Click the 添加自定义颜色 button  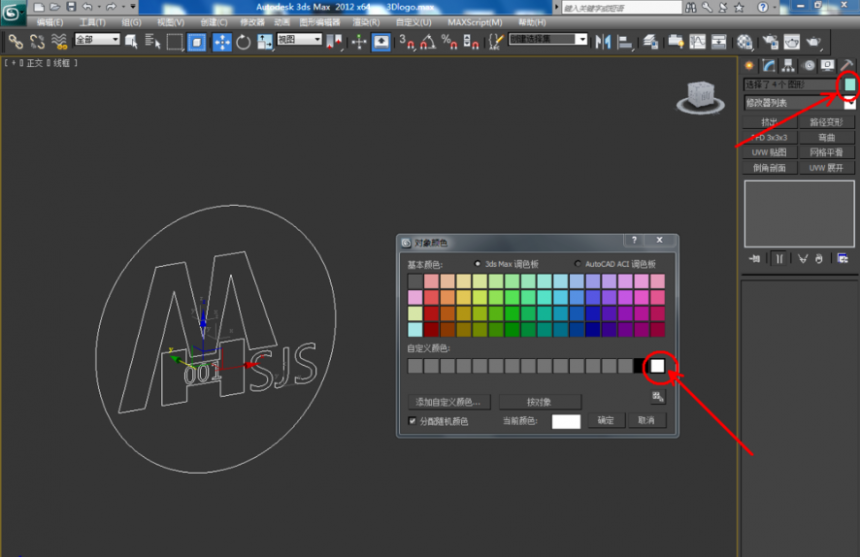pos(449,402)
